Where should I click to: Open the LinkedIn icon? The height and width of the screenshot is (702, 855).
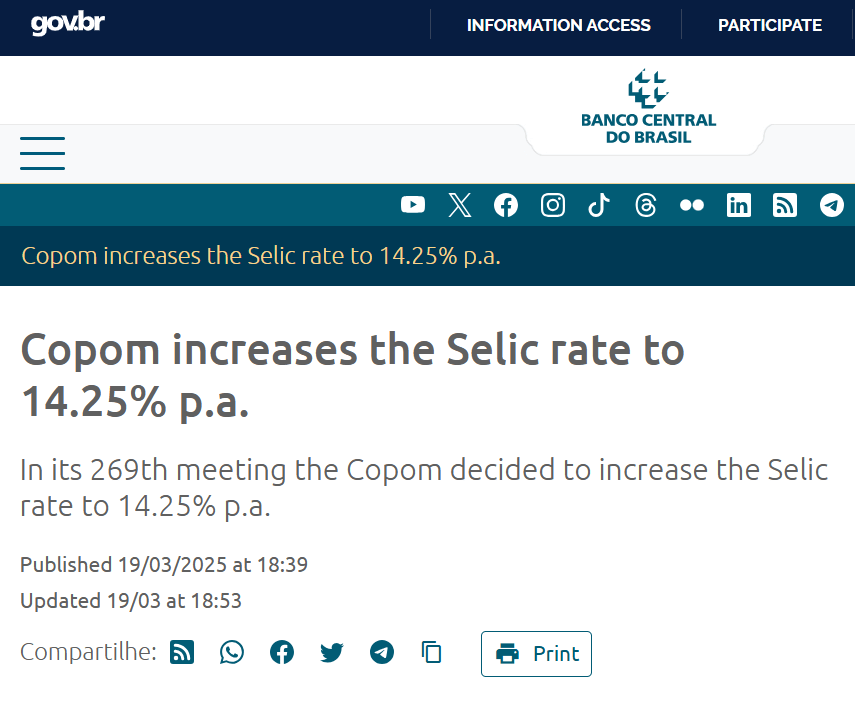click(738, 204)
